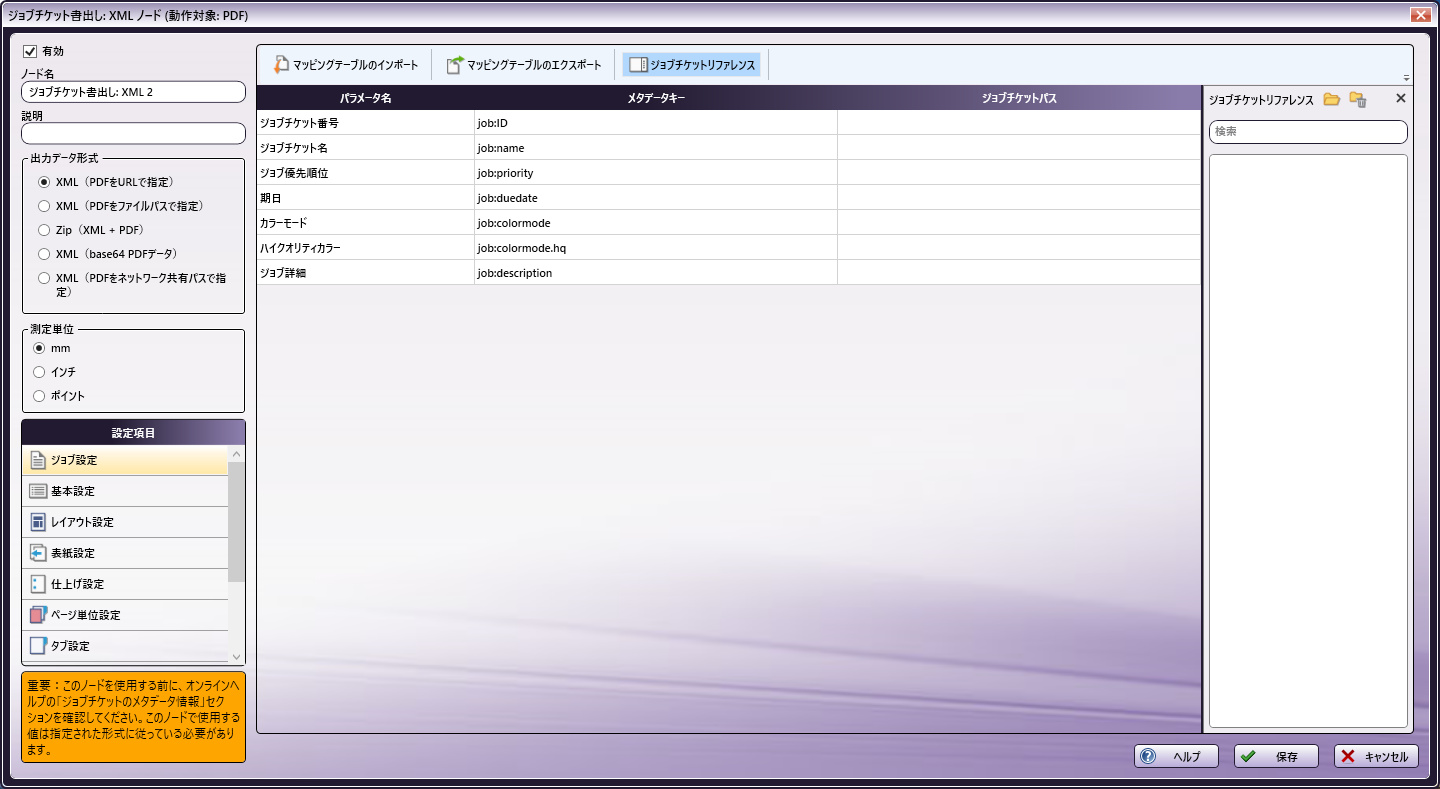Close the ジョブチケットリファレンス side panel
Image resolution: width=1440 pixels, height=789 pixels.
pos(1400,98)
